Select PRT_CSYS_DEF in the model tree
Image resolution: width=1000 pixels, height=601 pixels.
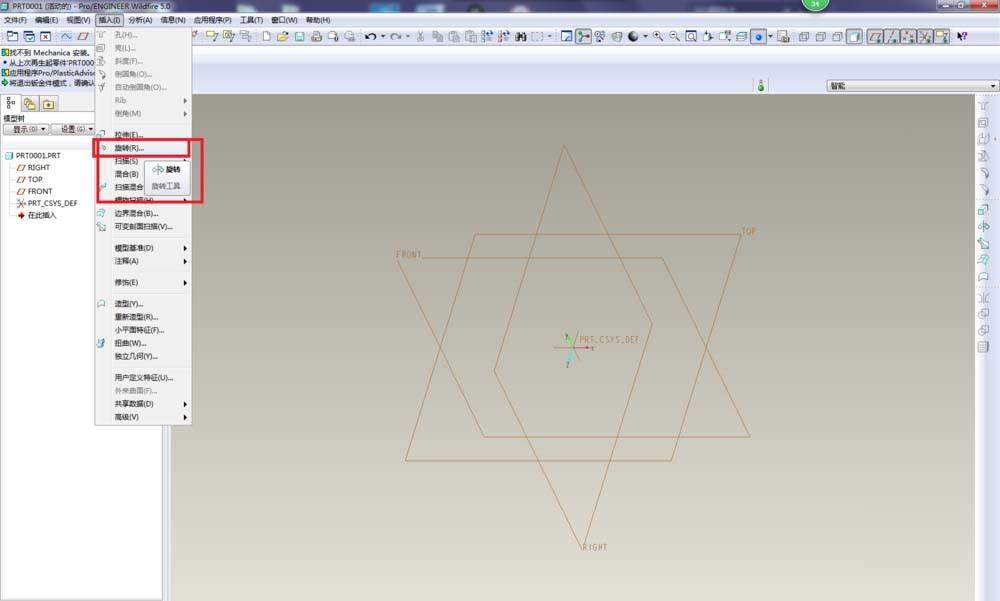tap(52, 203)
